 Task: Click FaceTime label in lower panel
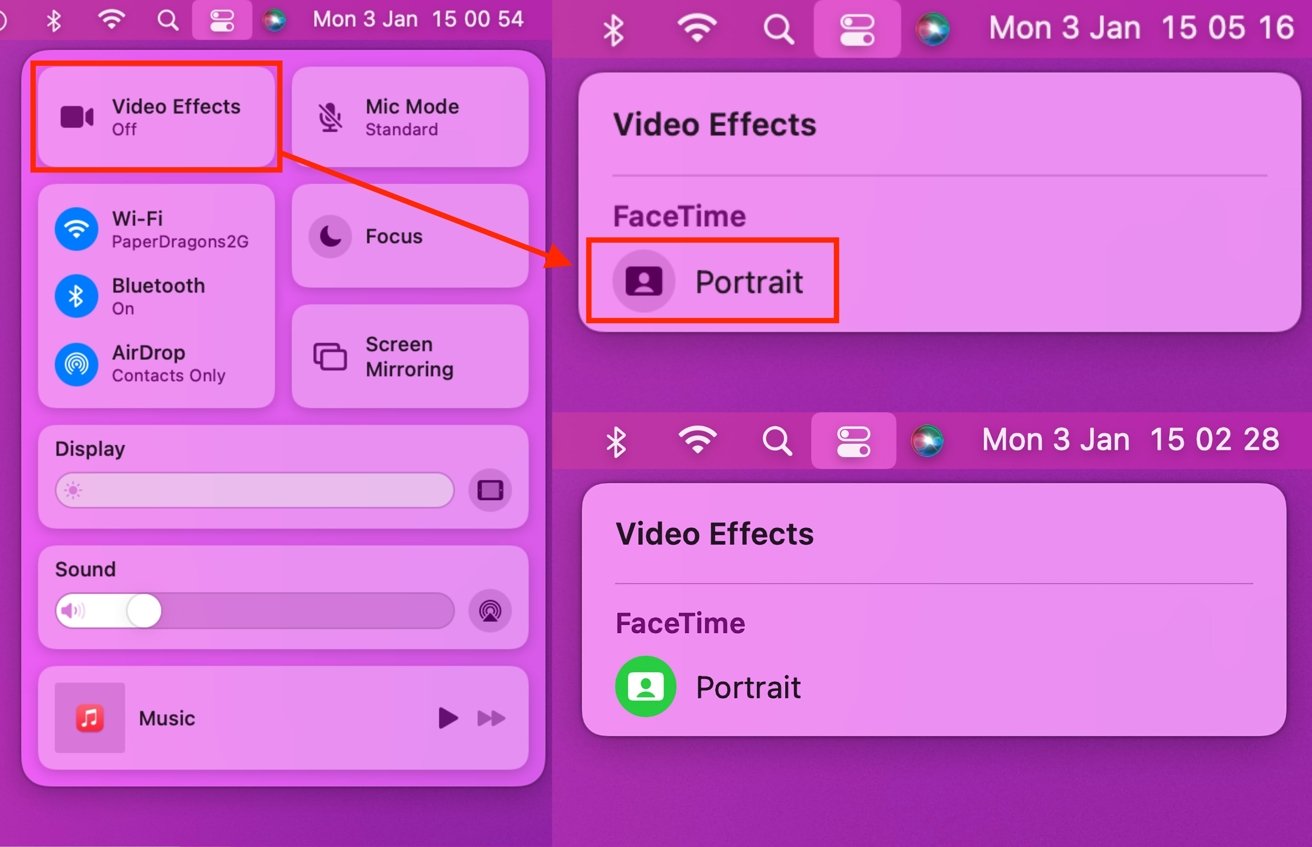point(680,623)
